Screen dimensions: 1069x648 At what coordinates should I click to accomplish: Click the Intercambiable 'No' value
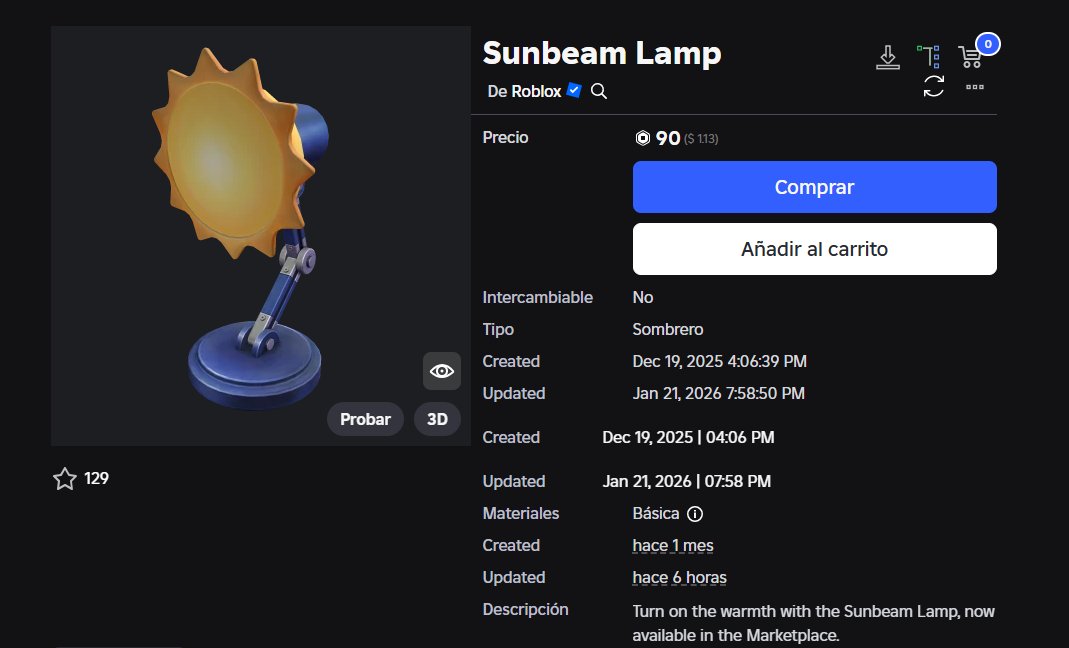643,297
